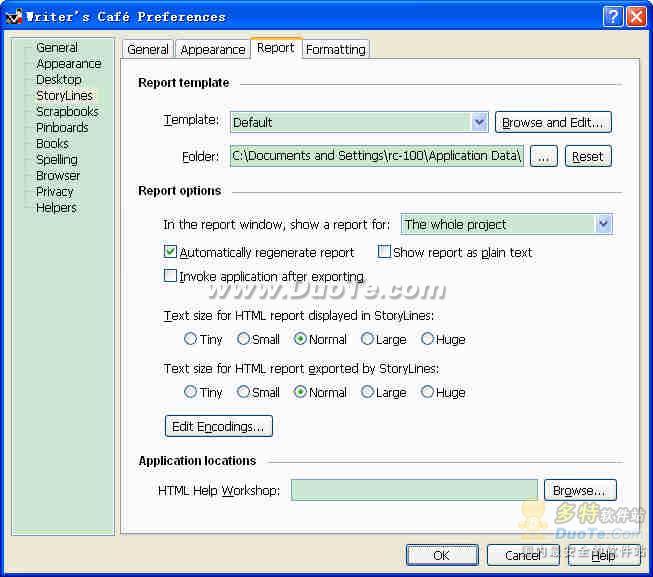Open the StoryLines preferences category

64,95
